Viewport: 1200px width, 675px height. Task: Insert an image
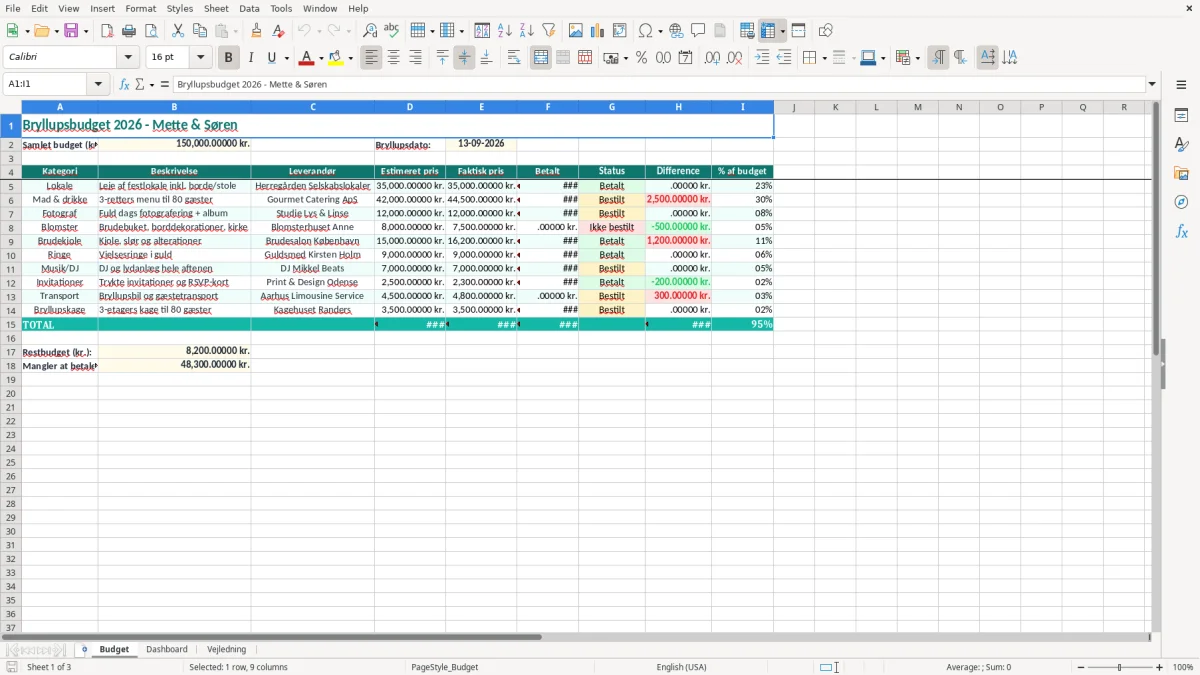point(576,31)
